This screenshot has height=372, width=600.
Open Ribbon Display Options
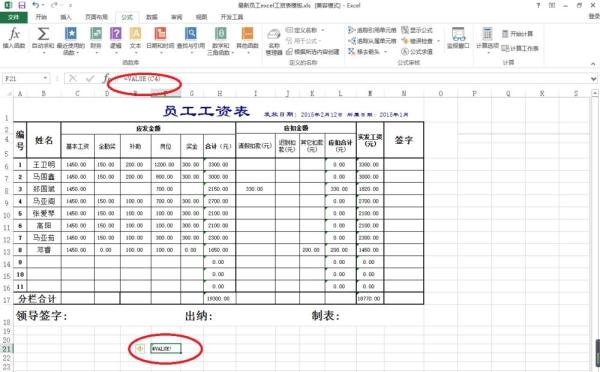[x=552, y=5]
